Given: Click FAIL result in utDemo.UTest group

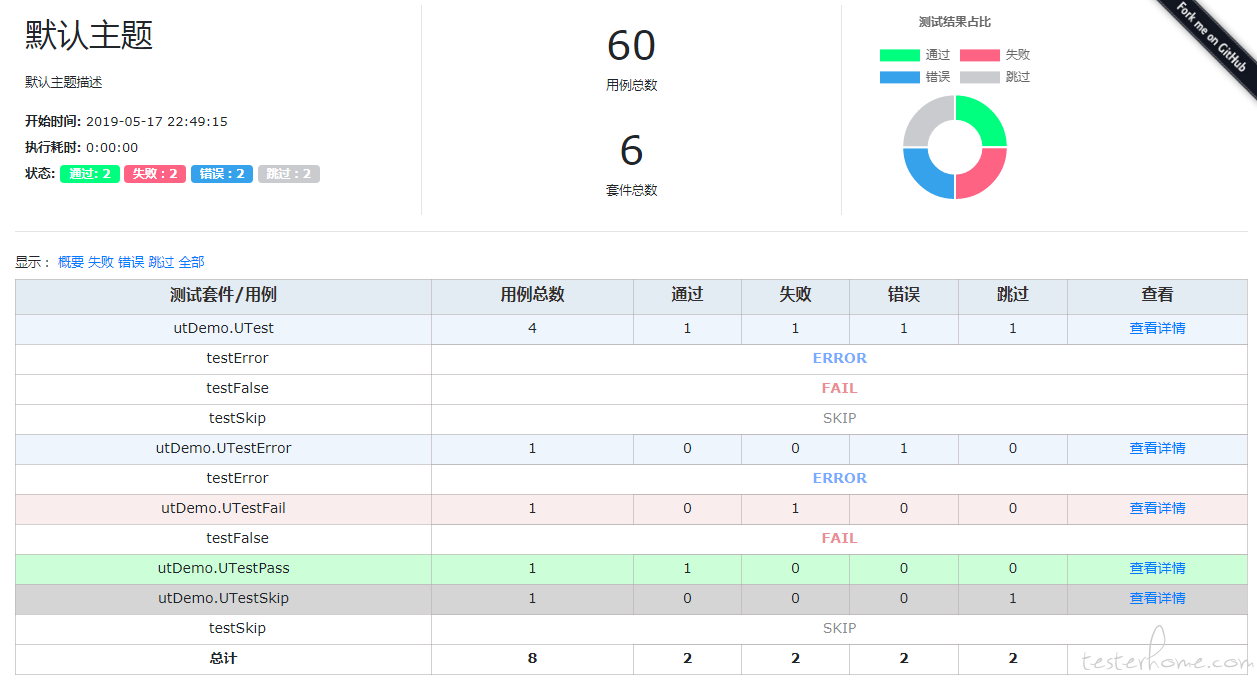Looking at the screenshot, I should 839,388.
